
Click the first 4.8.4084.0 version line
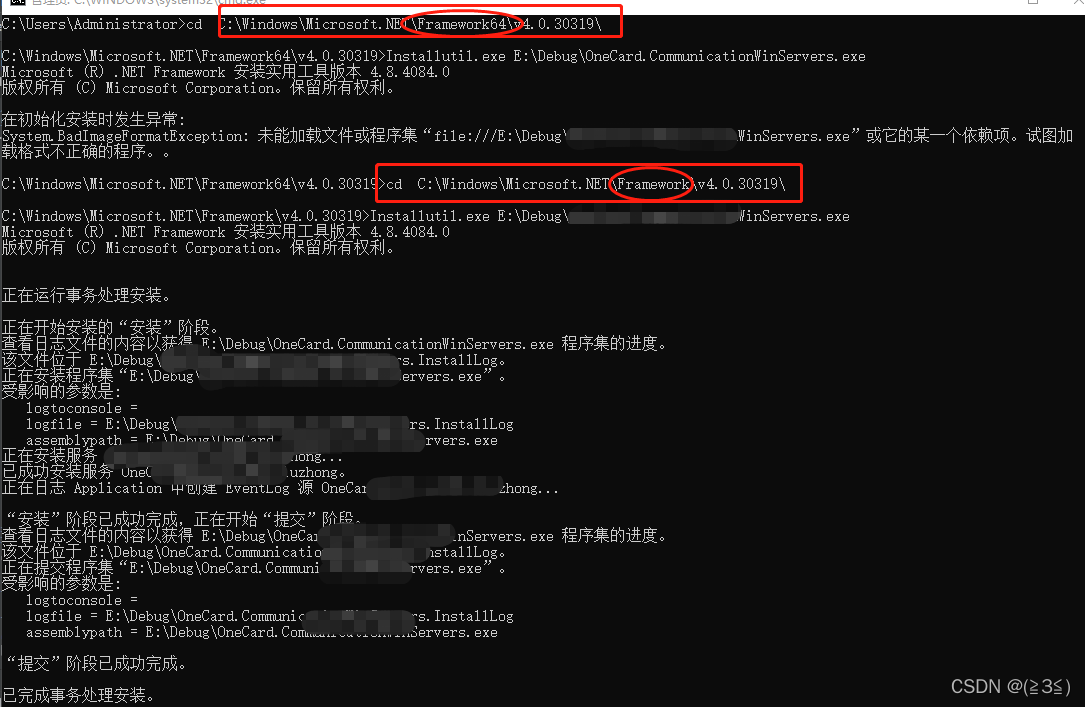(x=226, y=72)
